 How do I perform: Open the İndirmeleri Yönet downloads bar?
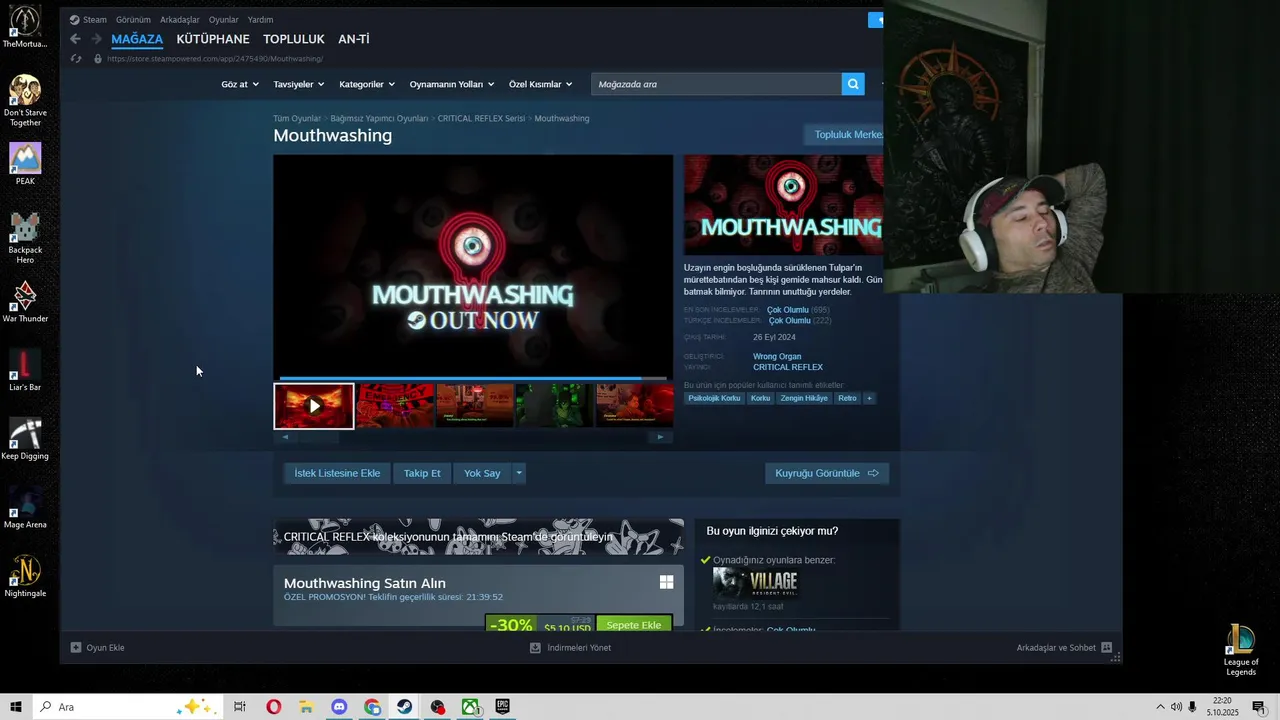tap(570, 648)
